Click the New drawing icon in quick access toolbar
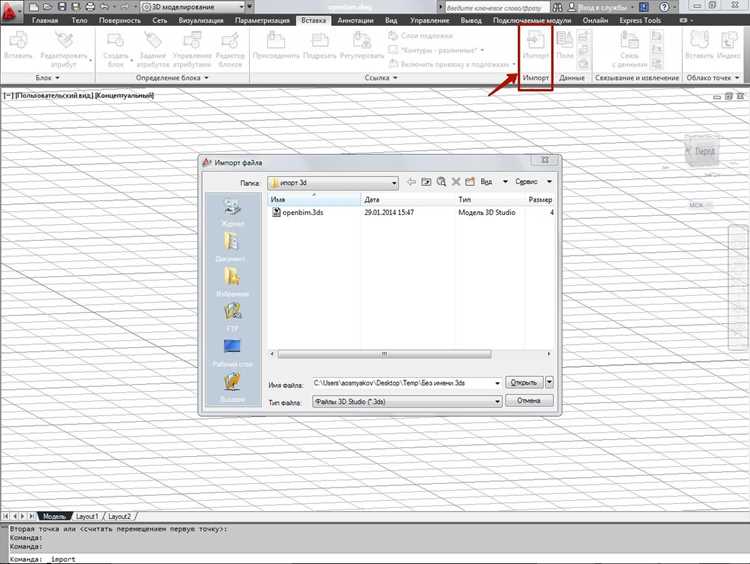 tap(33, 7)
